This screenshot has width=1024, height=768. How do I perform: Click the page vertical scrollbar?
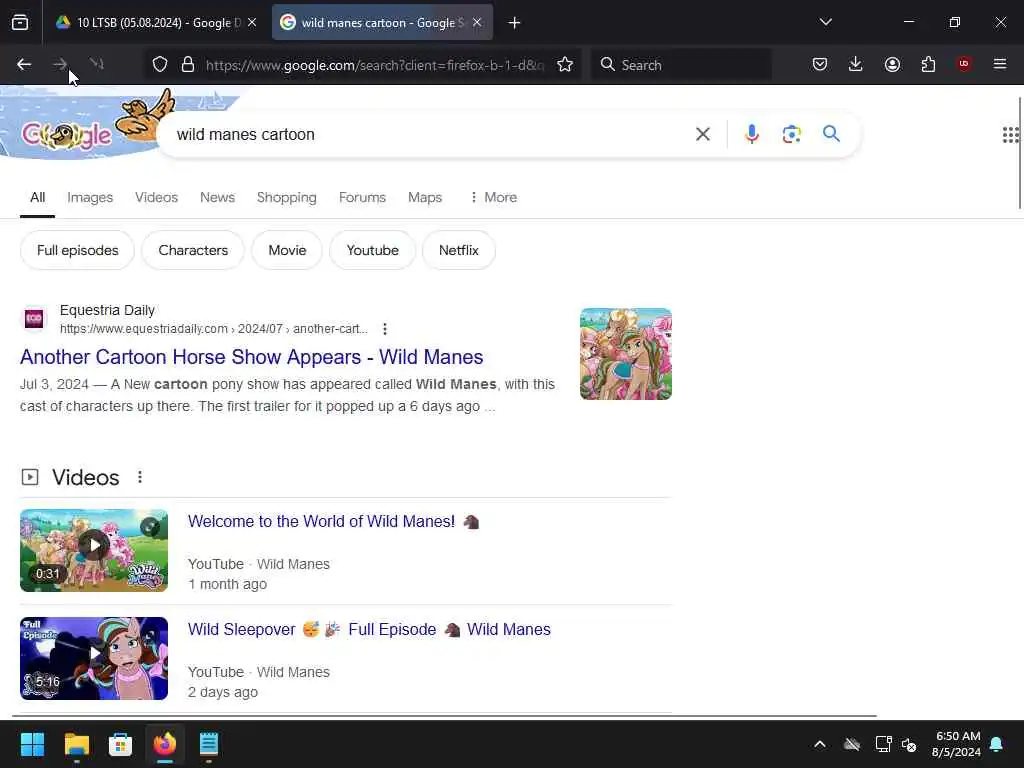[1019, 153]
